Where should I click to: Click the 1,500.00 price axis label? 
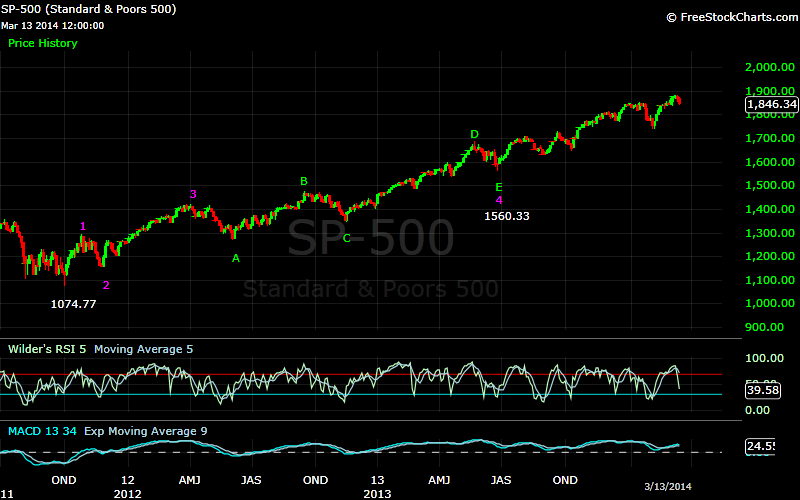point(770,185)
